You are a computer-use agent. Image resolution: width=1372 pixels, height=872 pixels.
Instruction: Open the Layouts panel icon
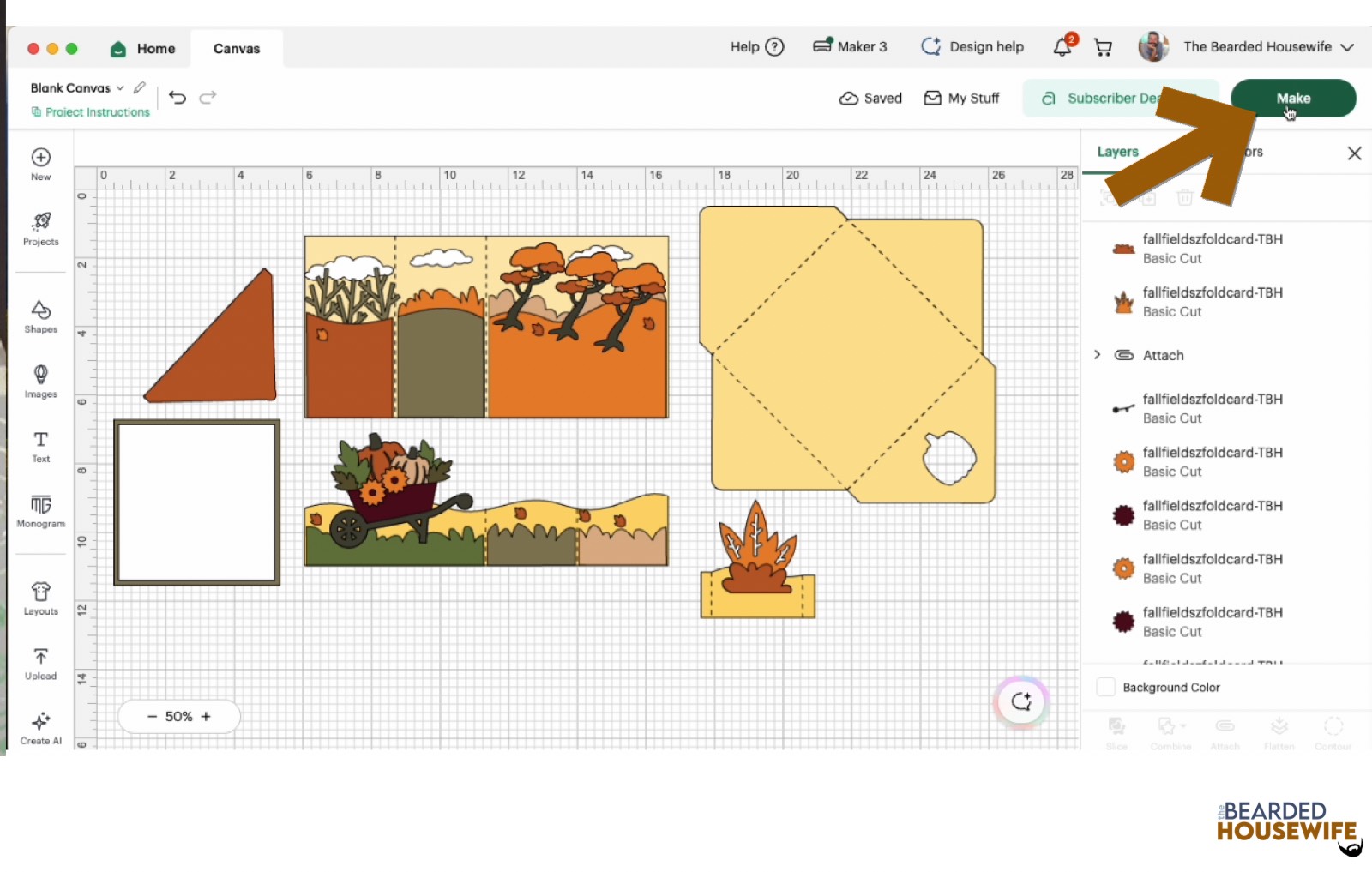click(x=40, y=598)
